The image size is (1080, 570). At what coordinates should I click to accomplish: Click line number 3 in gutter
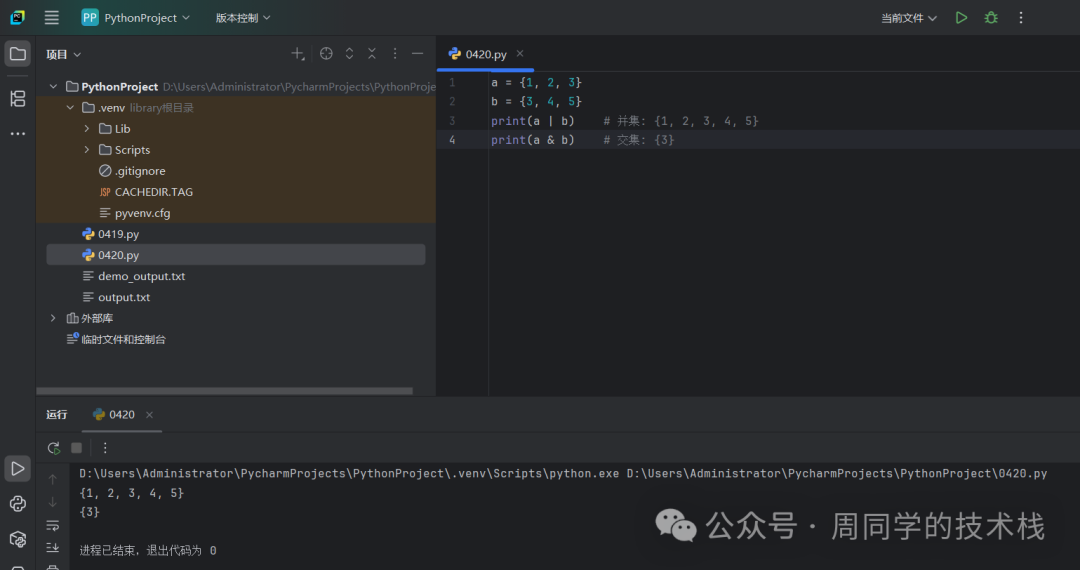[452, 121]
